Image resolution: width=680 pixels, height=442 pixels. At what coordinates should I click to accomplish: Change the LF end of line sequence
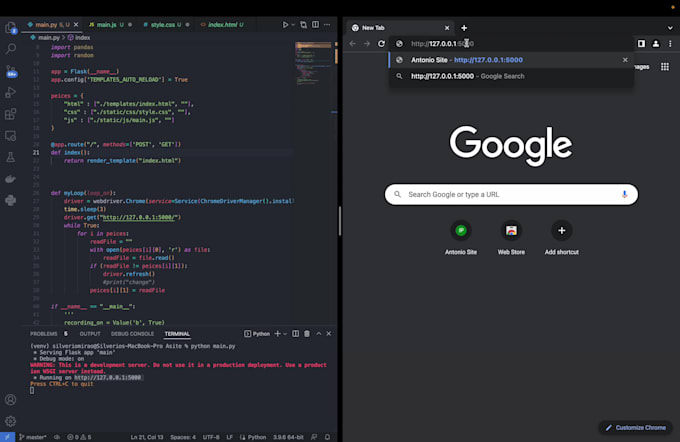(x=229, y=437)
